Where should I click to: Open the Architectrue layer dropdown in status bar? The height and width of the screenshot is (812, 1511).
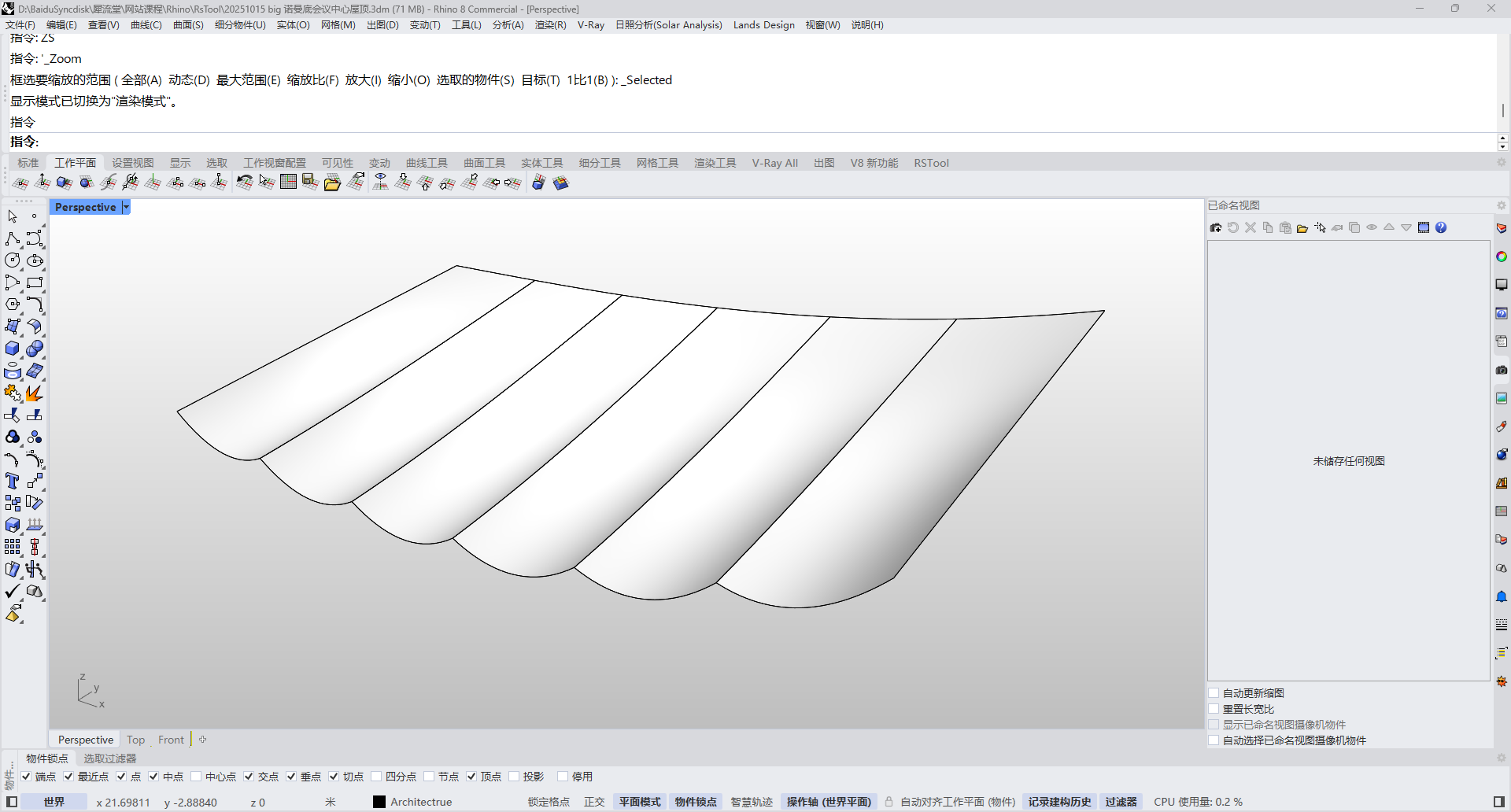pos(421,802)
